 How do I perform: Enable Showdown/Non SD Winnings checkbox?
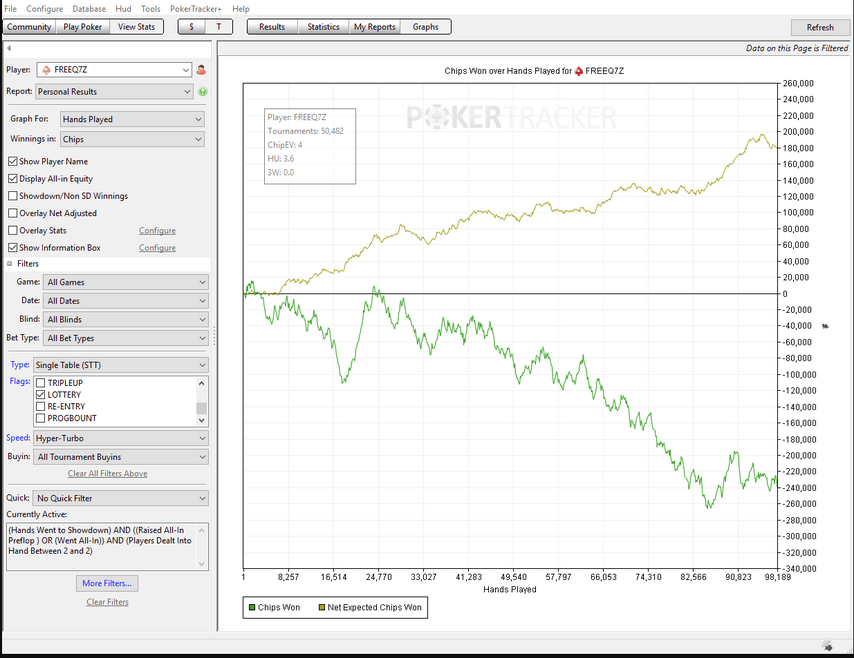pyautogui.click(x=13, y=196)
